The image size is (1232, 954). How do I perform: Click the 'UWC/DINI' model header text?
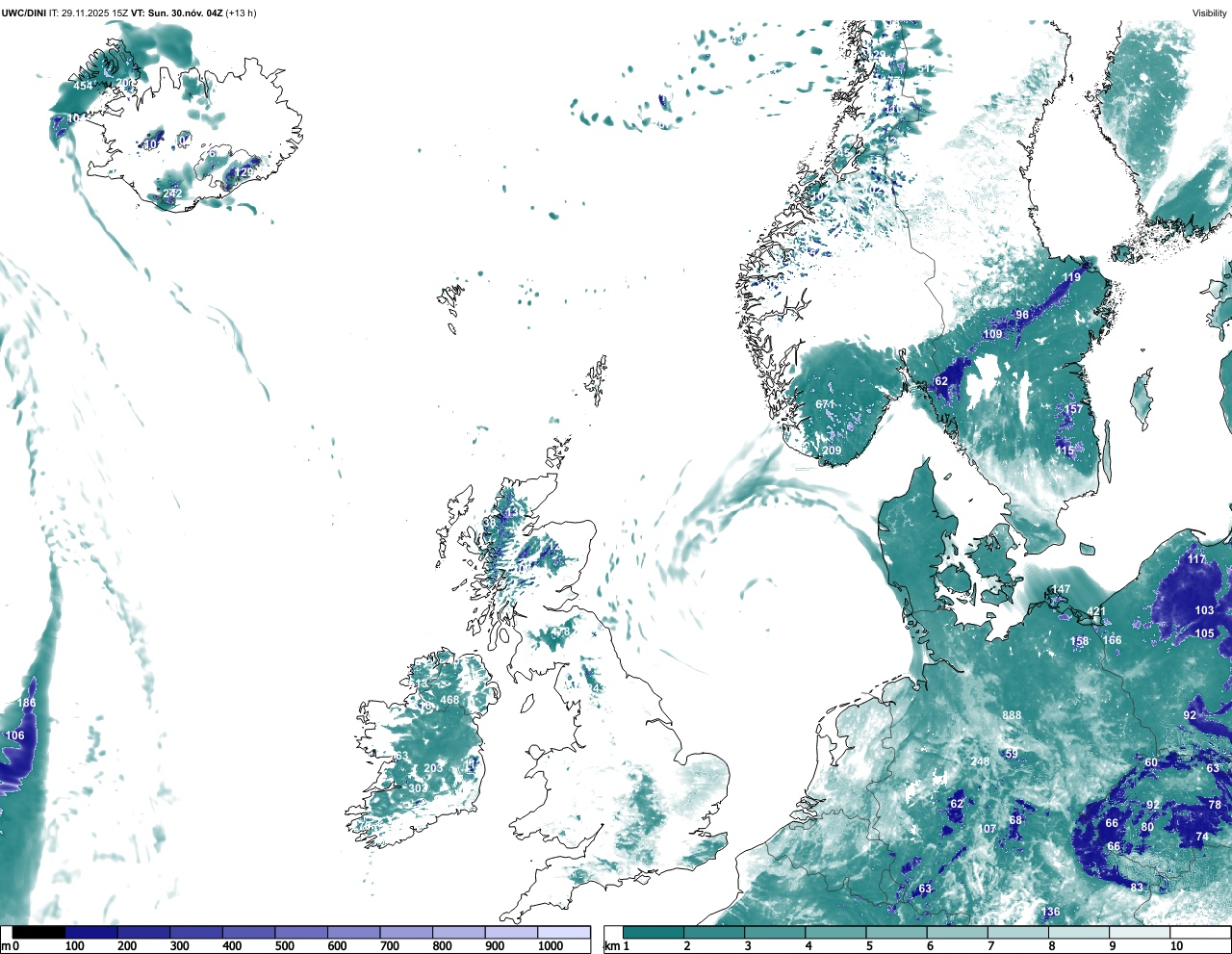(23, 13)
